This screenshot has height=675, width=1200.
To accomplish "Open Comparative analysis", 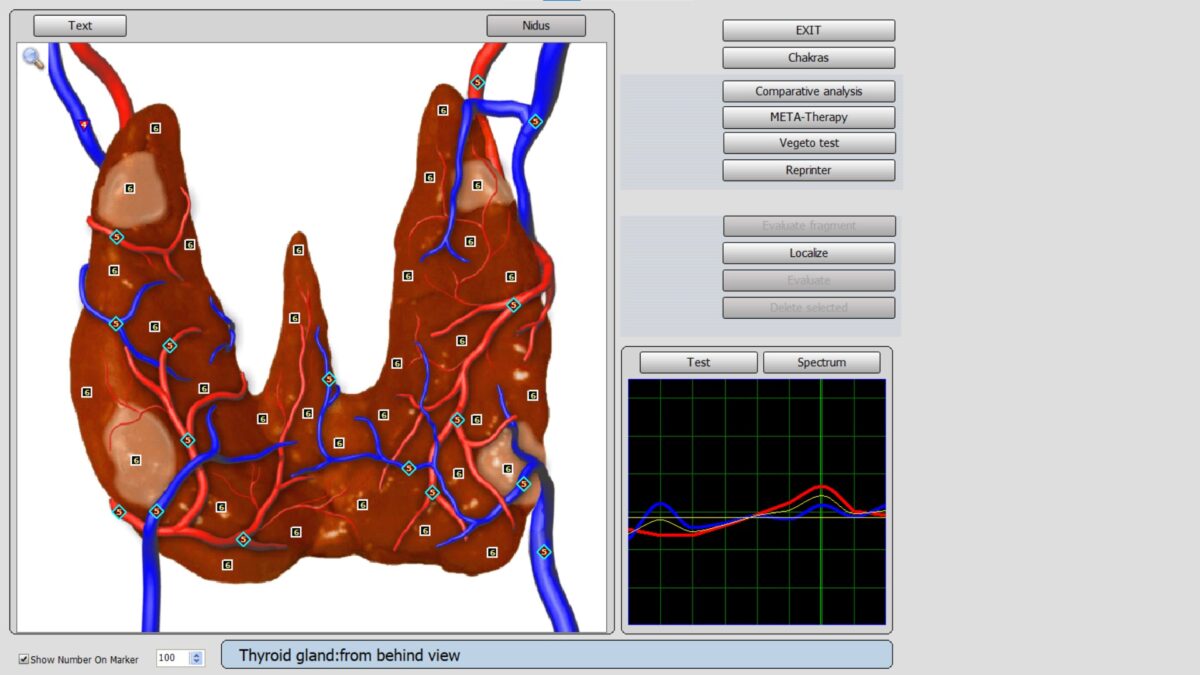I will (x=808, y=91).
